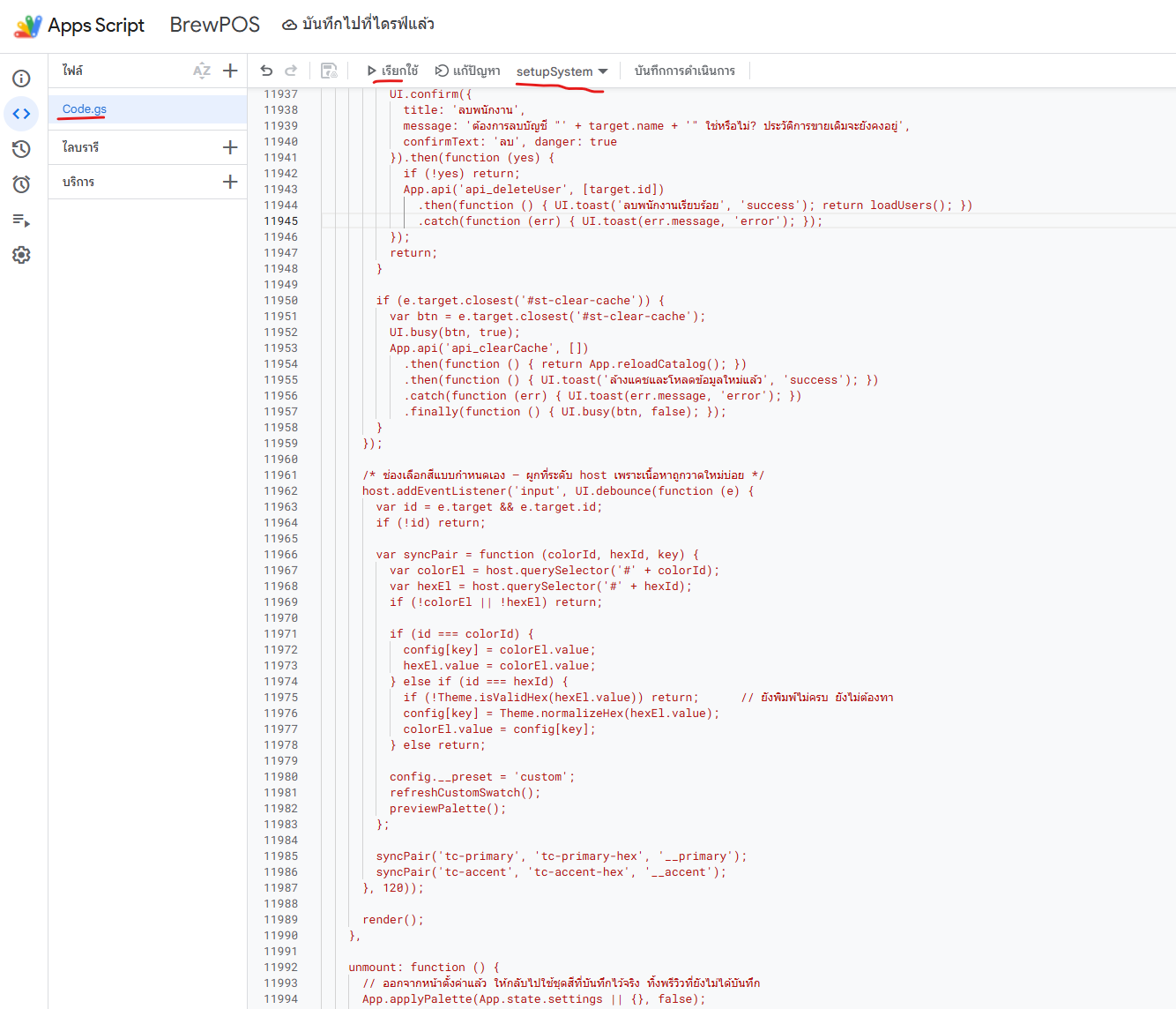Open the execution log บันทึกการดำเนินการ
Viewport: 1176px width, 1009px height.
(x=685, y=71)
